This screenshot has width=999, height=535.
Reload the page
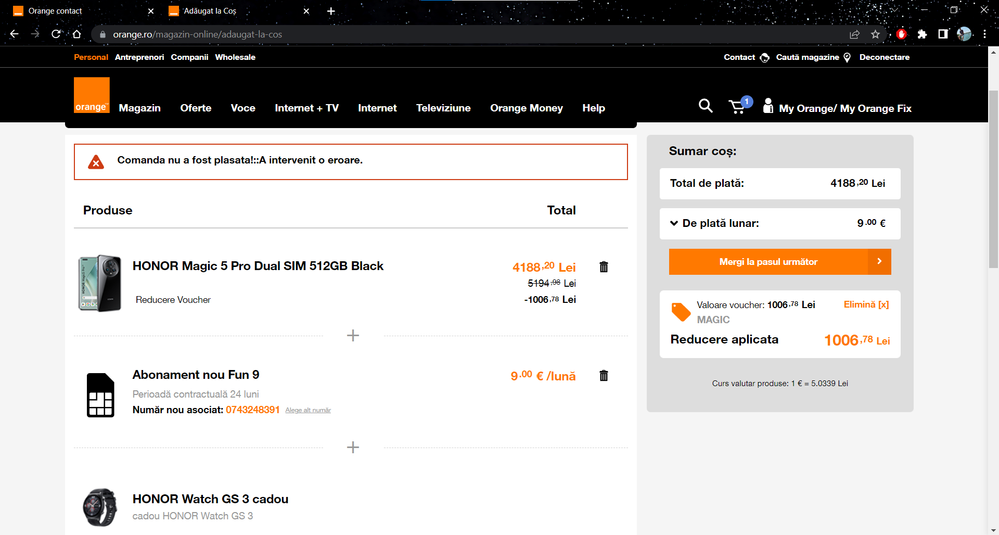tap(56, 34)
